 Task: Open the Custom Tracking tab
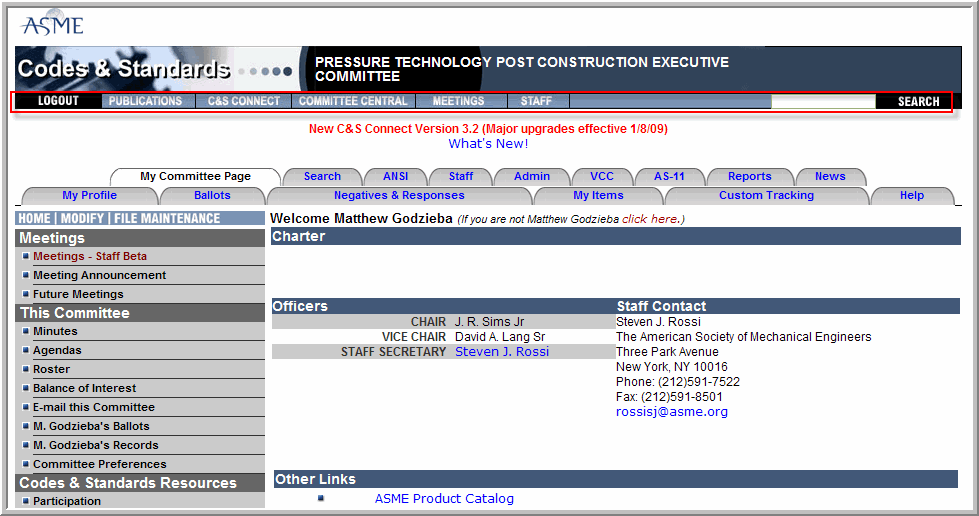pyautogui.click(x=766, y=195)
